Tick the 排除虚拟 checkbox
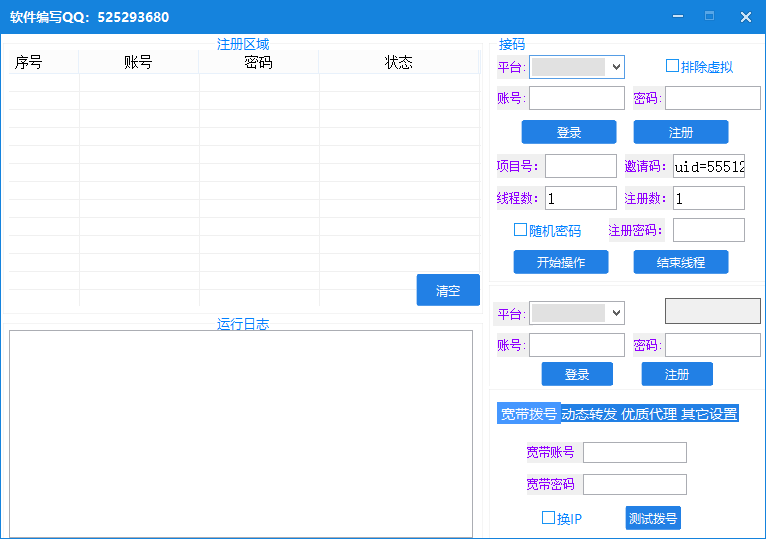This screenshot has height=539, width=766. point(673,66)
